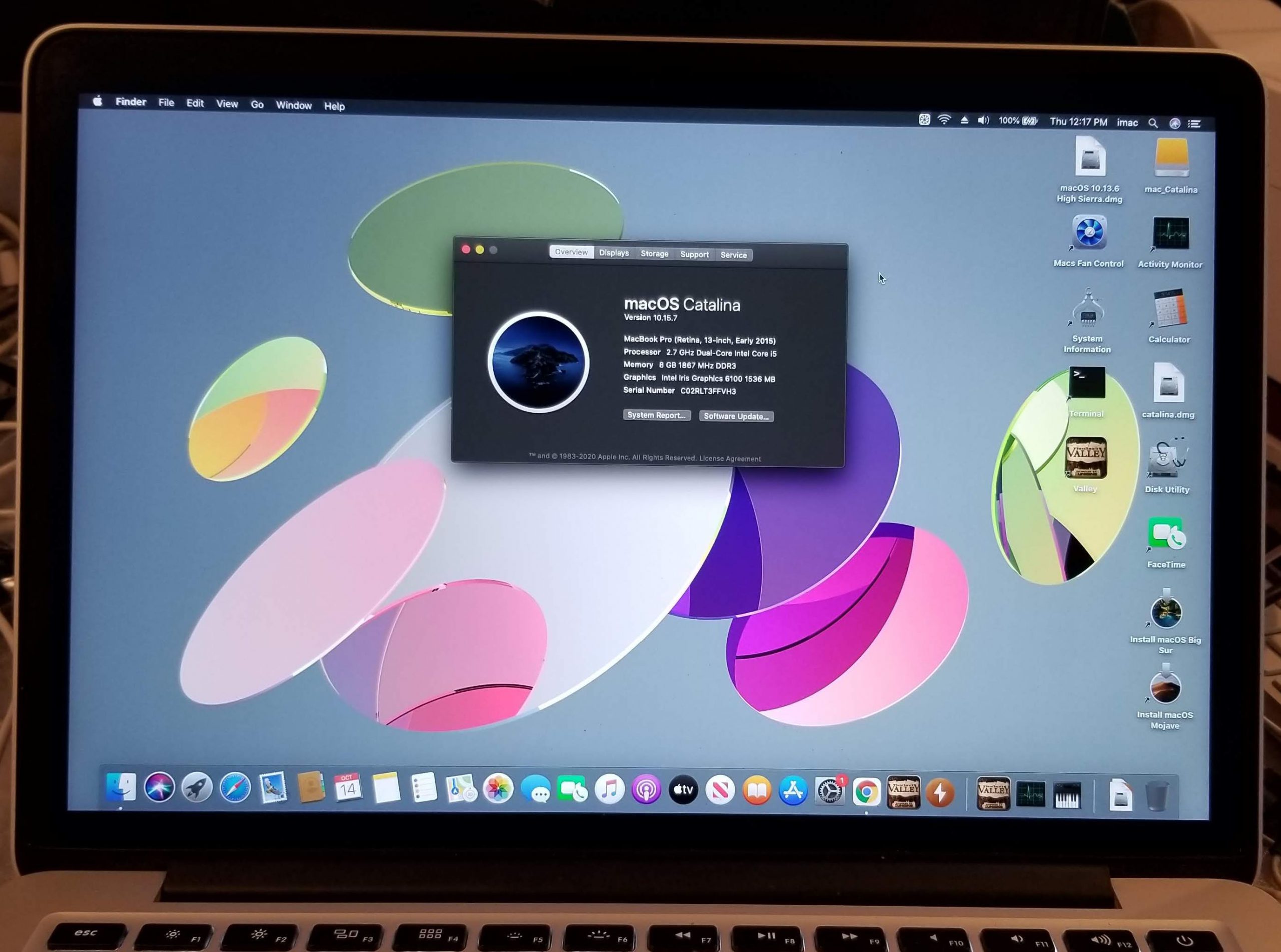The height and width of the screenshot is (952, 1281).
Task: Open Spotlight search magnifier in menu bar
Action: point(1153,123)
